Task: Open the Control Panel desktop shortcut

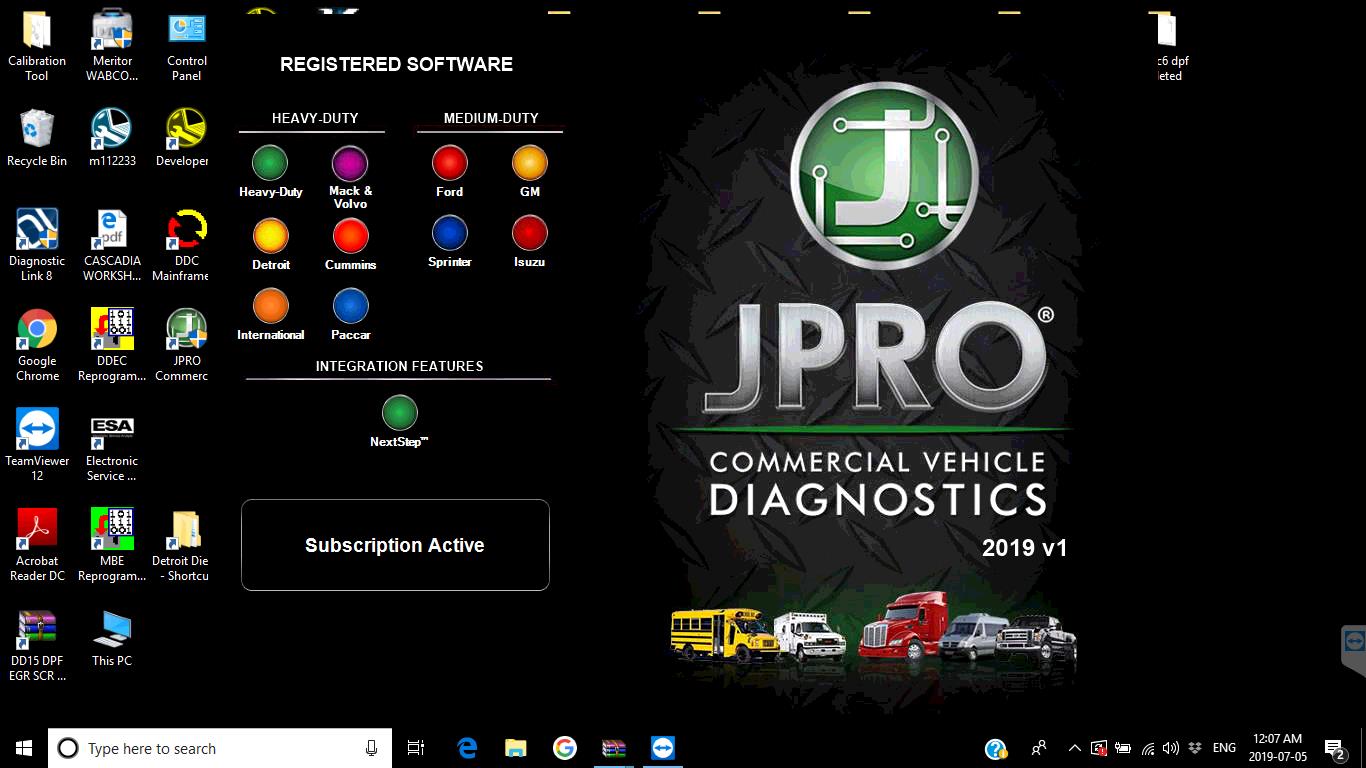Action: click(x=187, y=45)
